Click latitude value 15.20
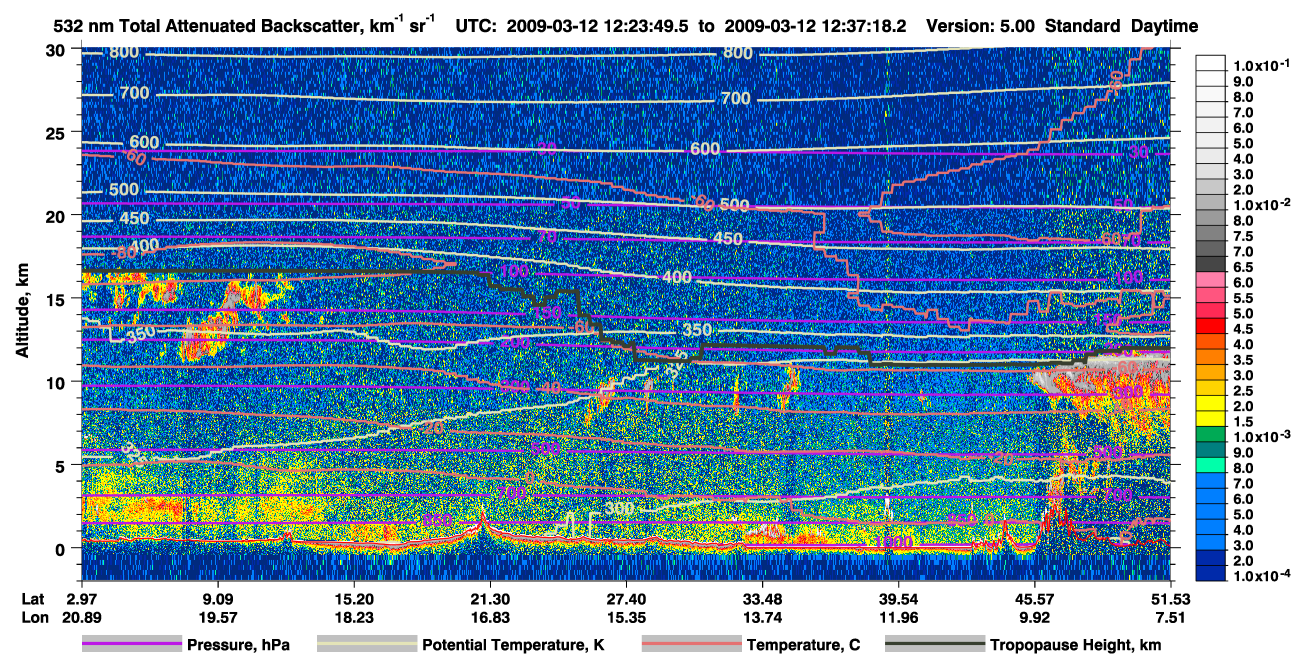Viewport: 1300px width, 667px height. click(x=353, y=597)
